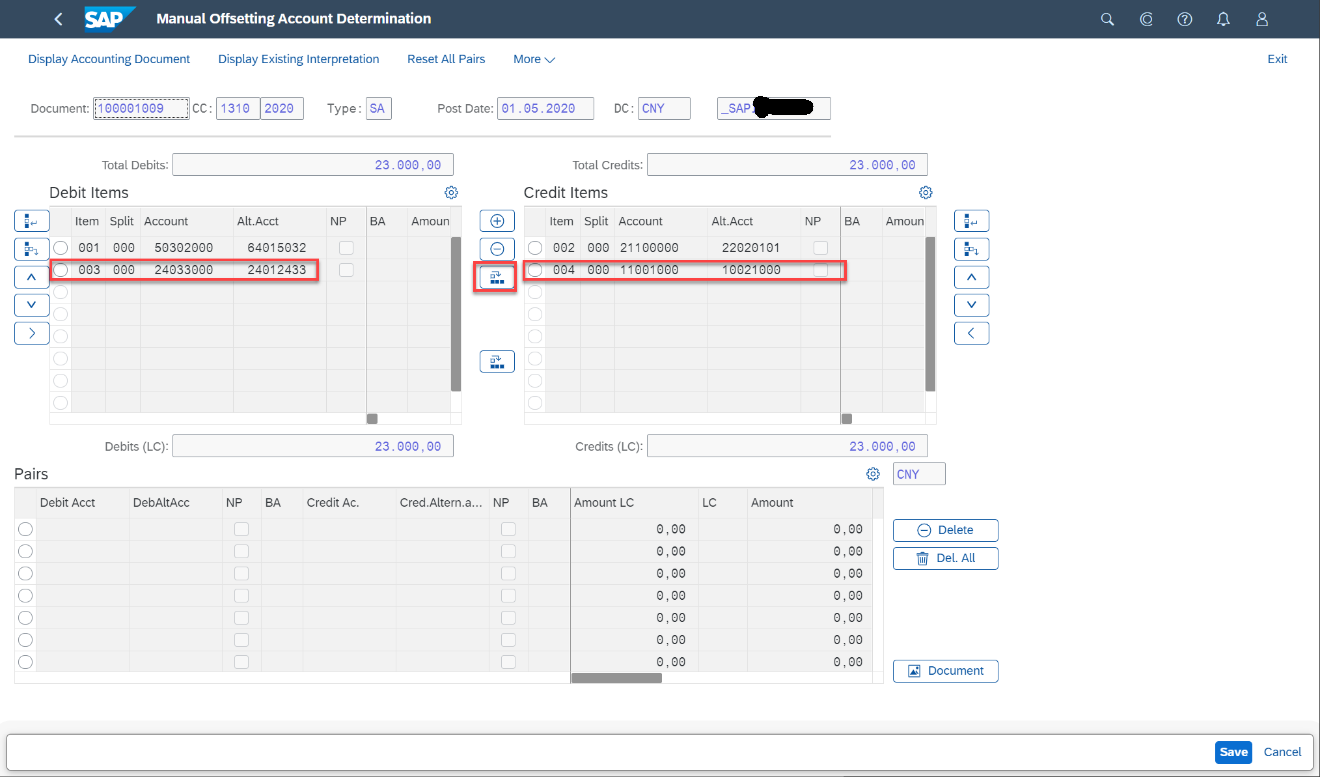Click right arrow beside Debit Items
The width and height of the screenshot is (1320, 777).
point(31,333)
